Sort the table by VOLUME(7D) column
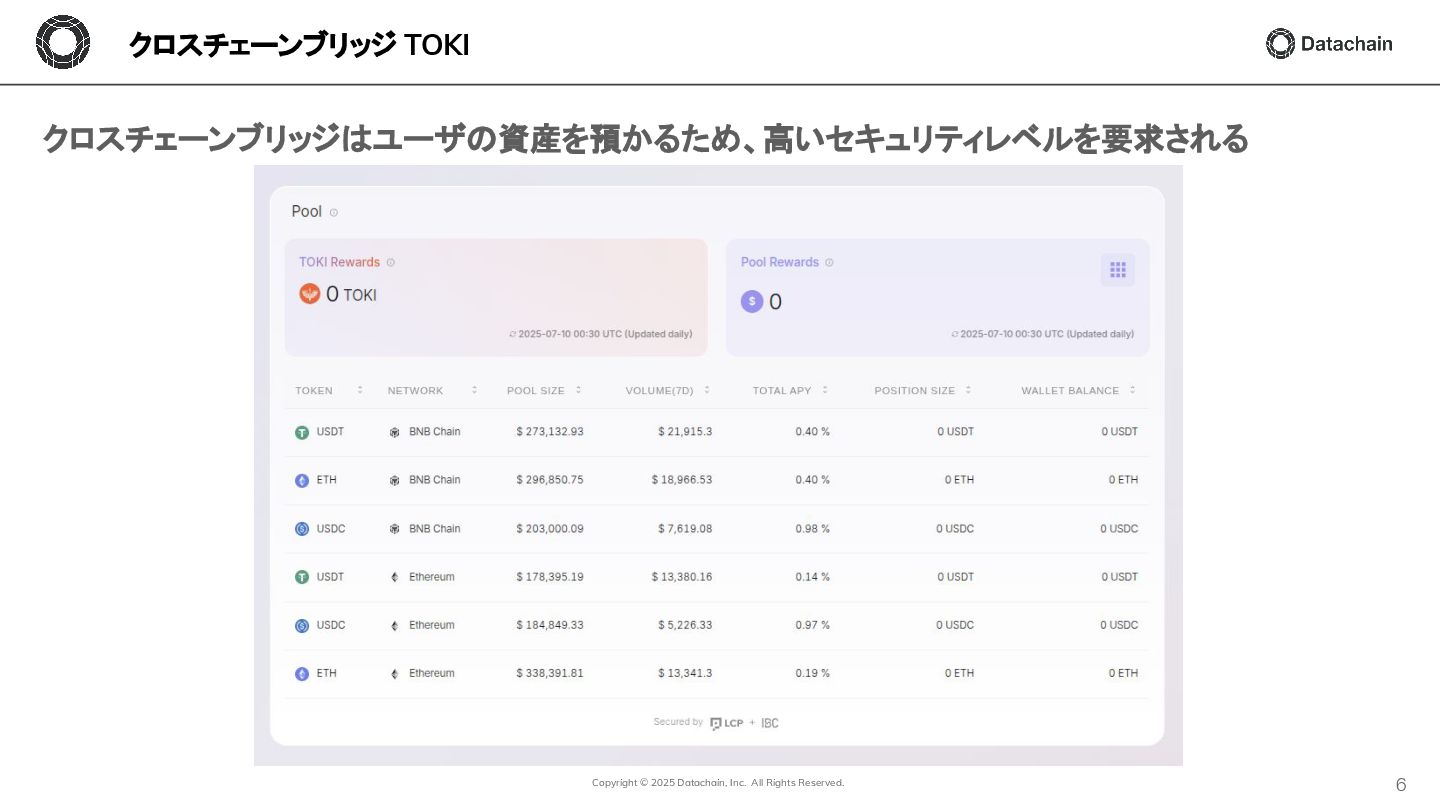The height and width of the screenshot is (810, 1440). click(707, 390)
